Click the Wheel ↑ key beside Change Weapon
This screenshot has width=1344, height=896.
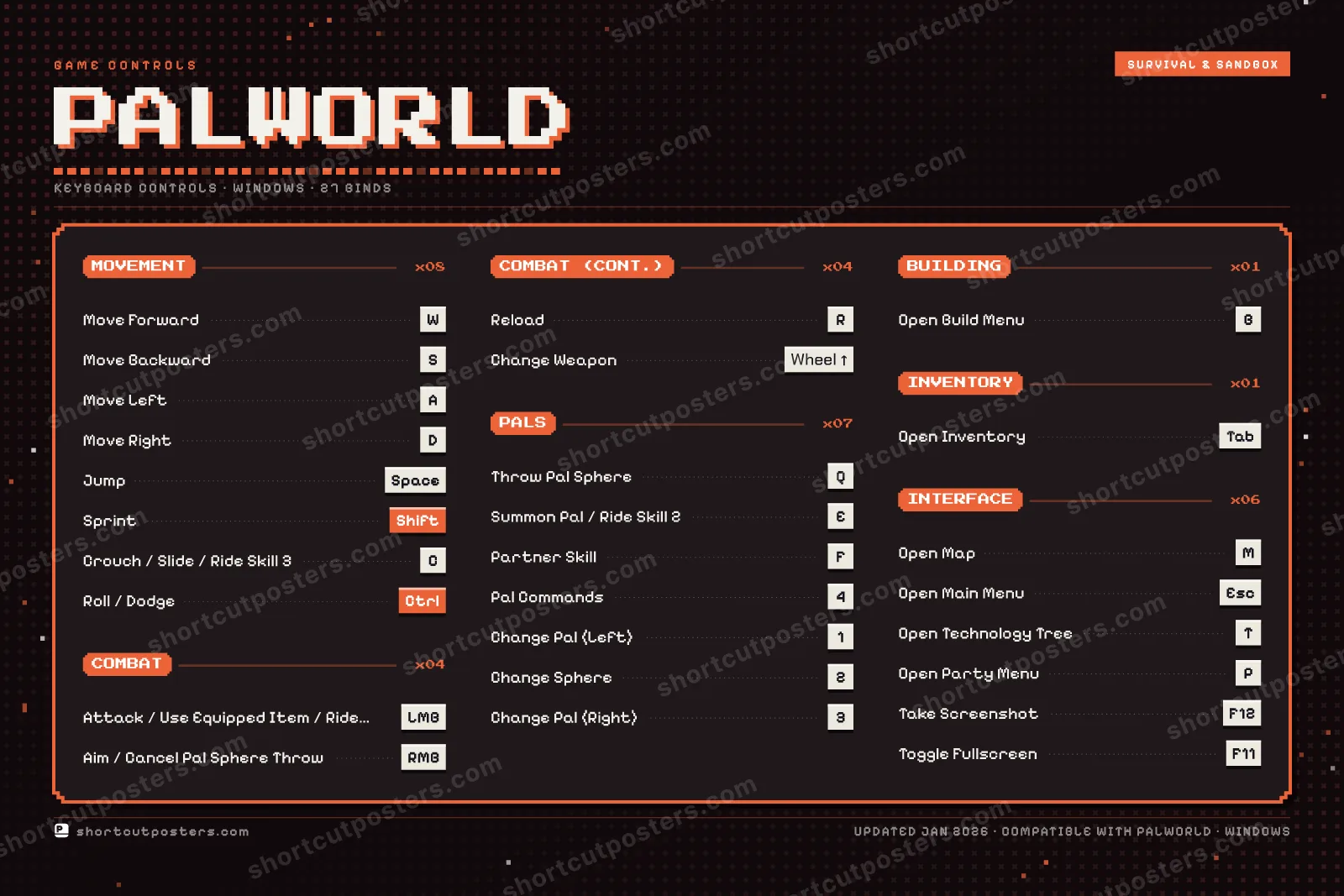pyautogui.click(x=819, y=359)
